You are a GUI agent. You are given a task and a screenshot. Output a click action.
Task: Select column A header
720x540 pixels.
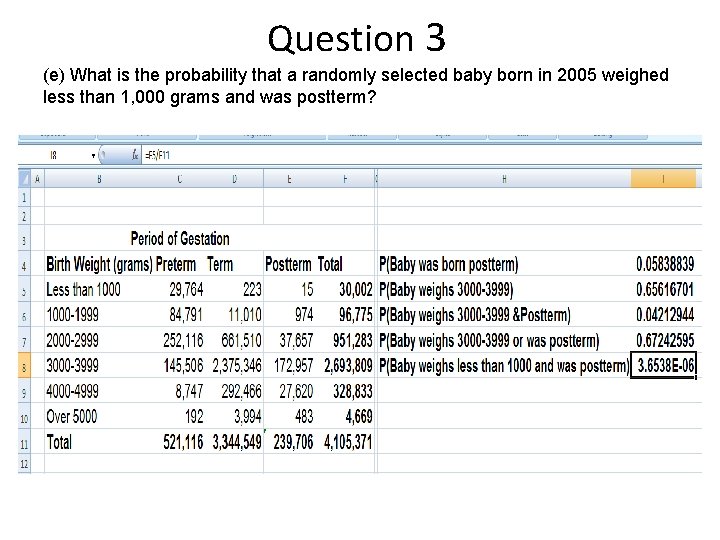38,179
